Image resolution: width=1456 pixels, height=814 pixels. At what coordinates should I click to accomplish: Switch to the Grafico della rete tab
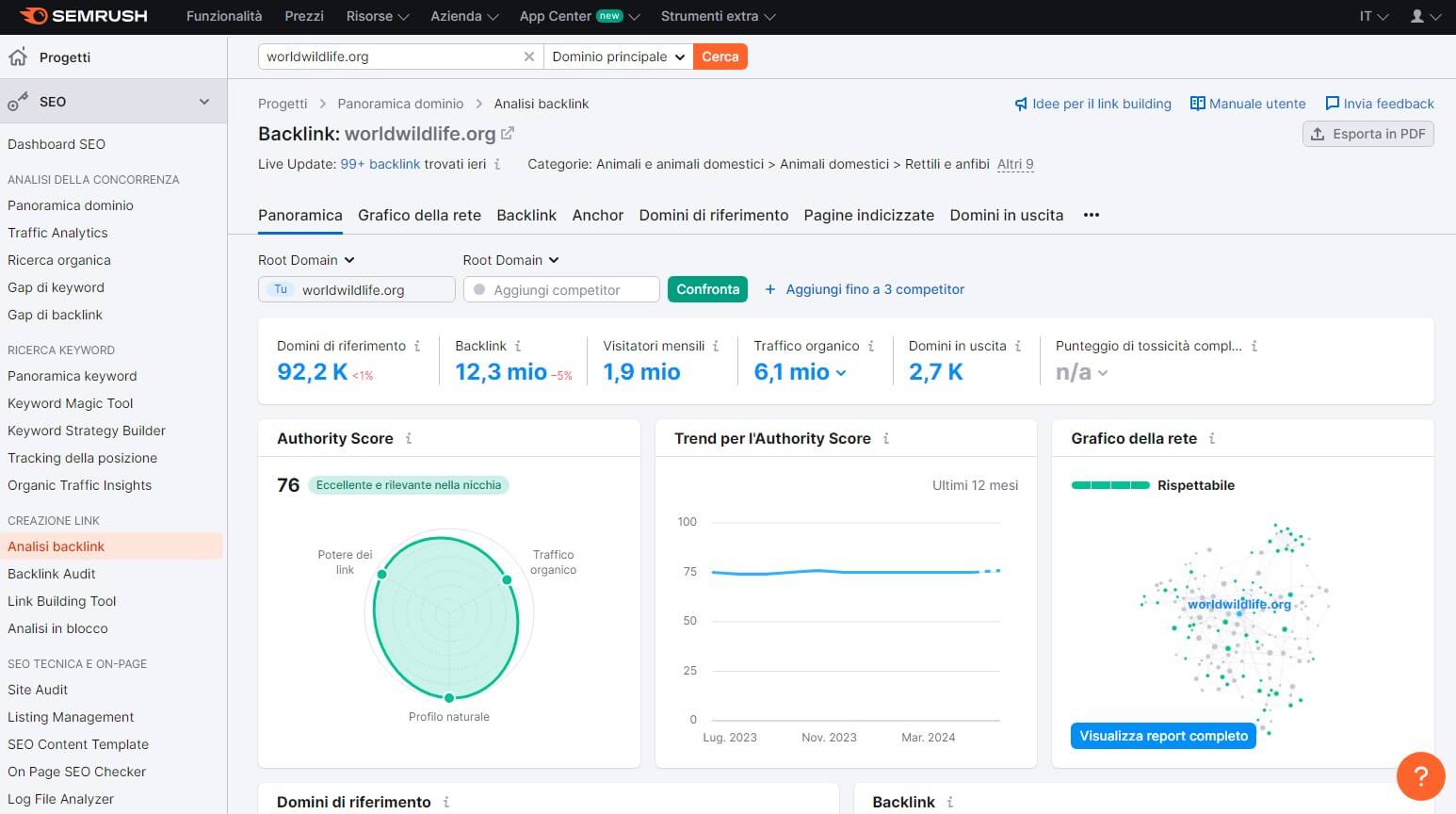(x=419, y=215)
